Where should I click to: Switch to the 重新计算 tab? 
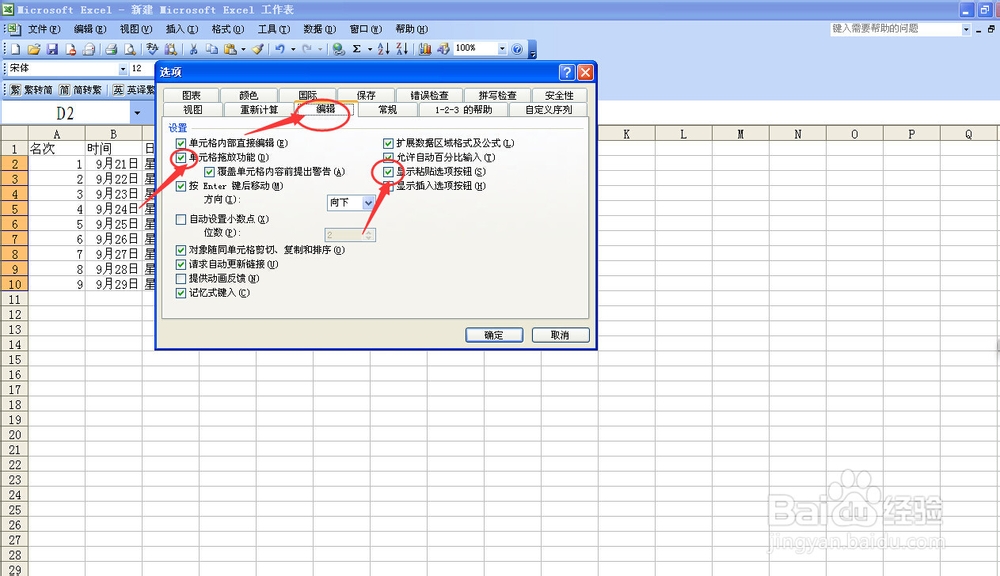click(259, 110)
